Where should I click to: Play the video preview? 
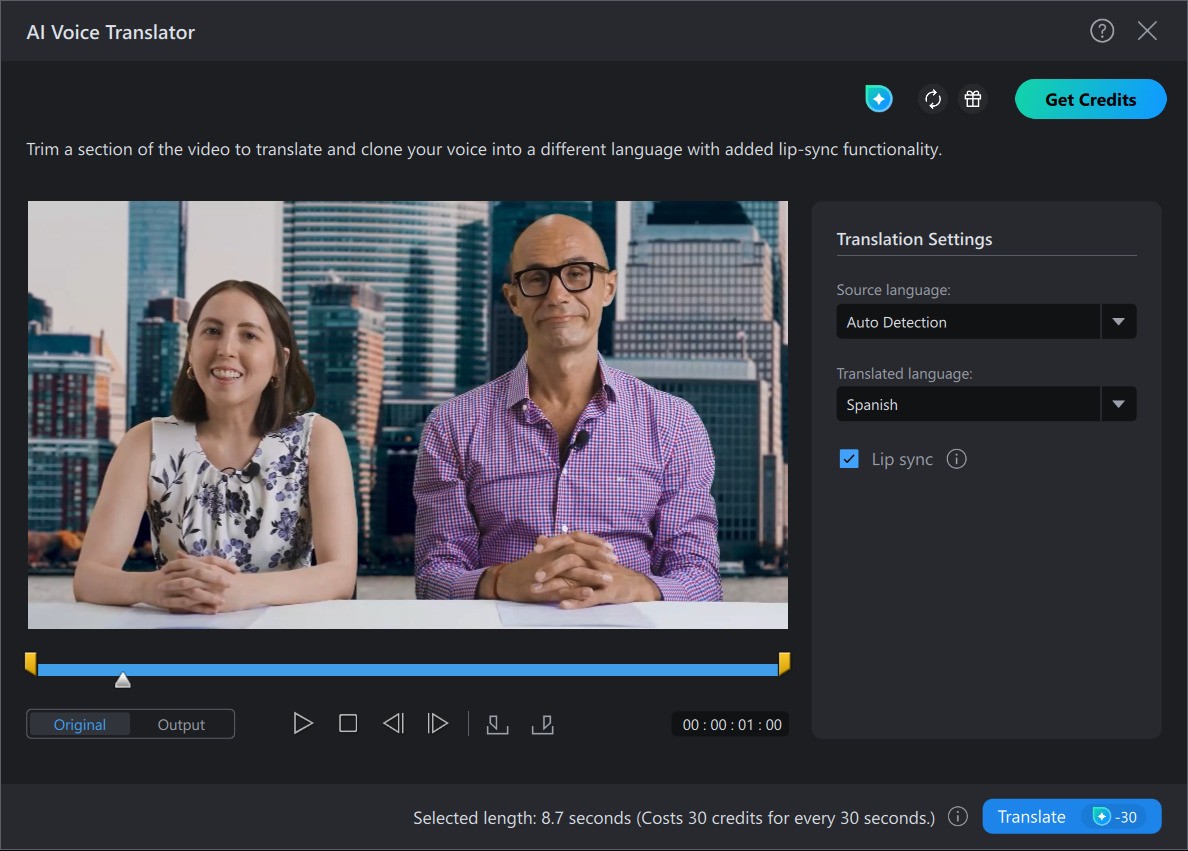coord(303,723)
